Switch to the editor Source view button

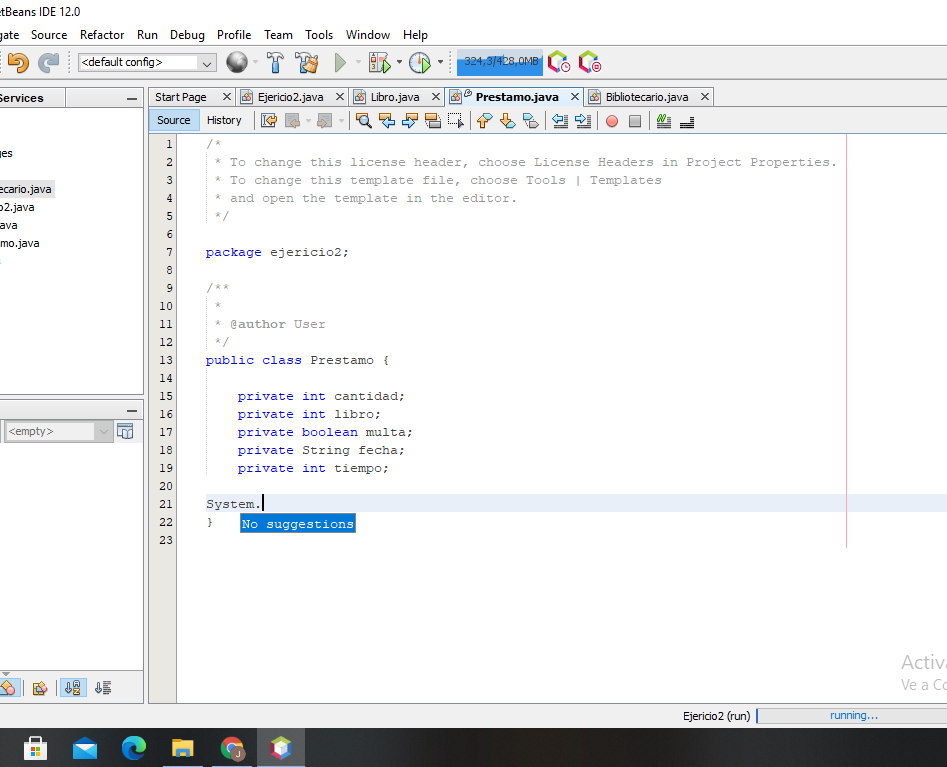[x=174, y=120]
